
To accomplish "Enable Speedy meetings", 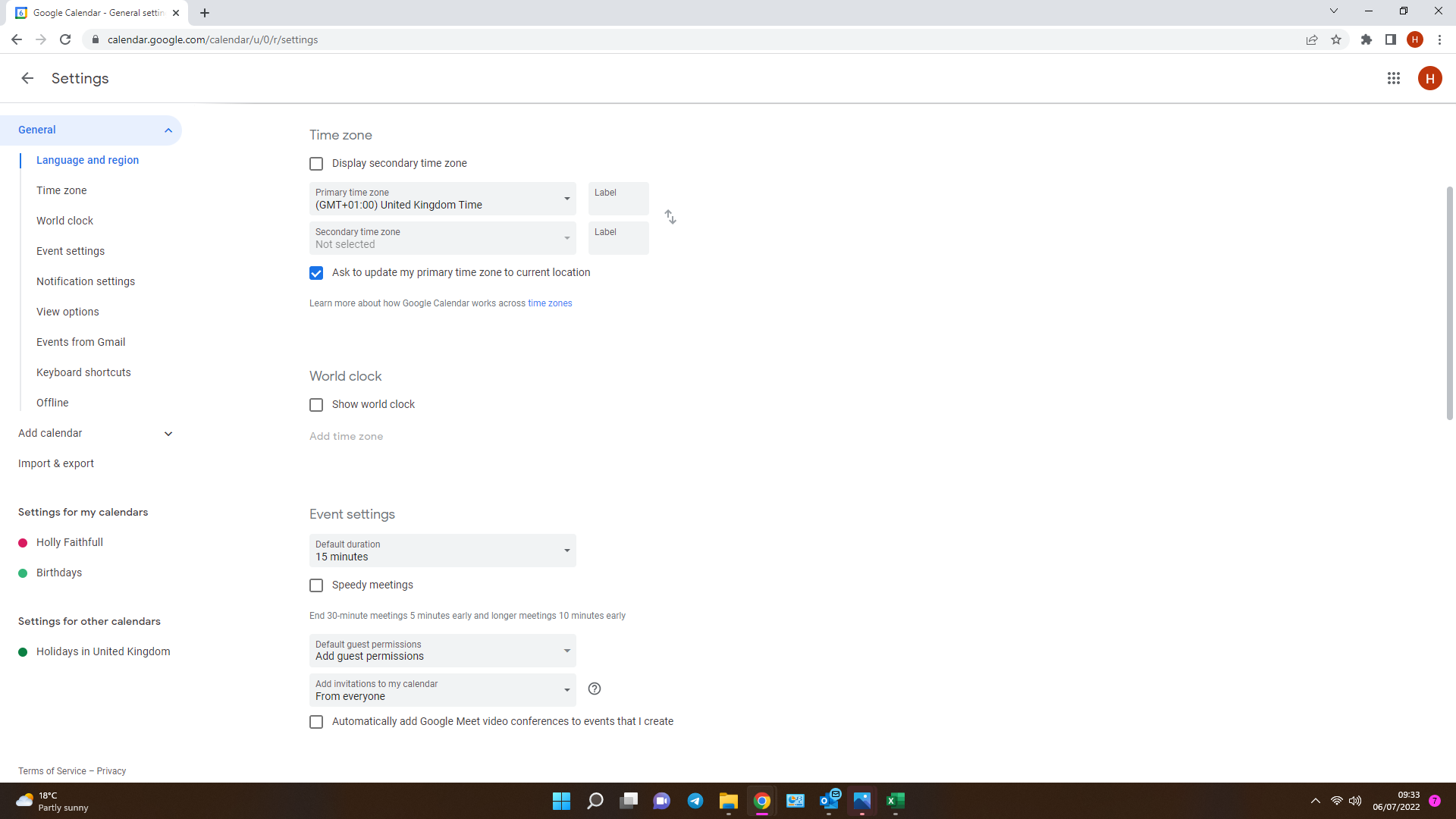I will 316,585.
